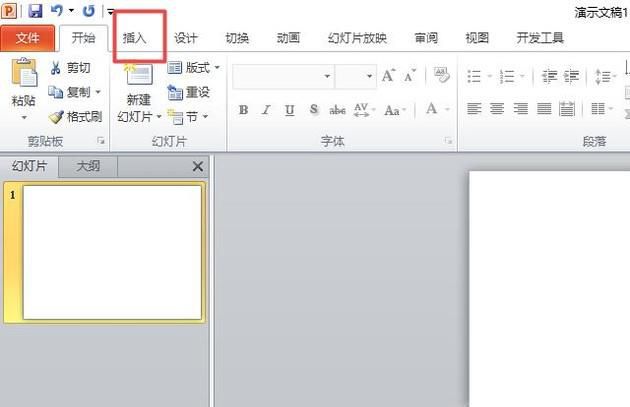630x407 pixels.
Task: Open the 版式 (Layout) dropdown
Action: tap(194, 67)
